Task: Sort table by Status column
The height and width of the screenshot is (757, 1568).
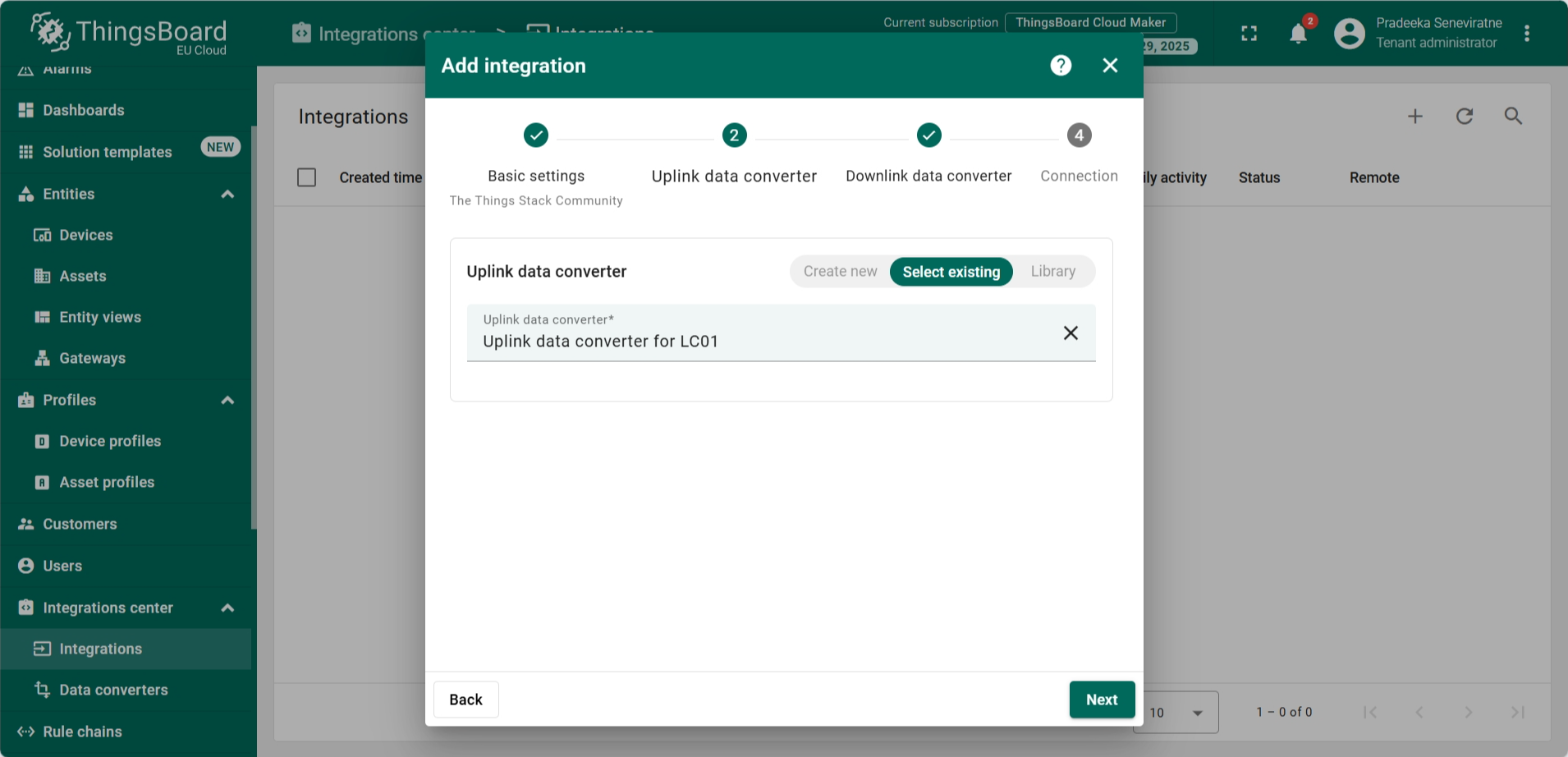Action: pyautogui.click(x=1259, y=177)
